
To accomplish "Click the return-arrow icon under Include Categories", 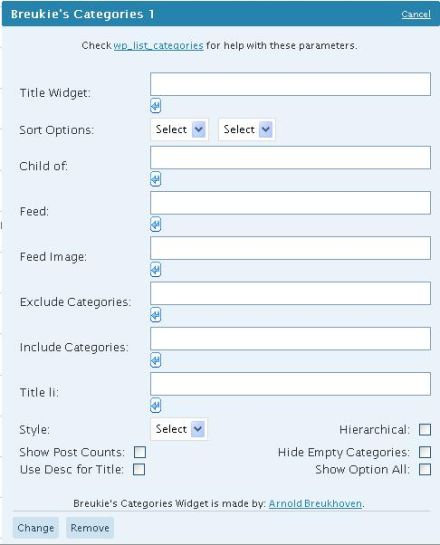I will [x=155, y=360].
